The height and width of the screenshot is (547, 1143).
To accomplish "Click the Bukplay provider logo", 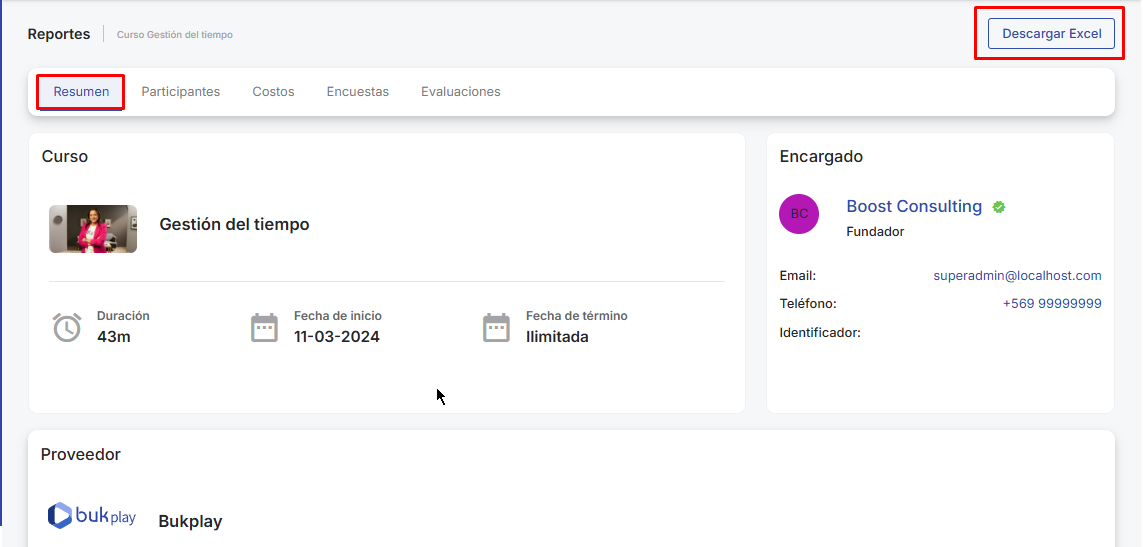I will pos(92,516).
